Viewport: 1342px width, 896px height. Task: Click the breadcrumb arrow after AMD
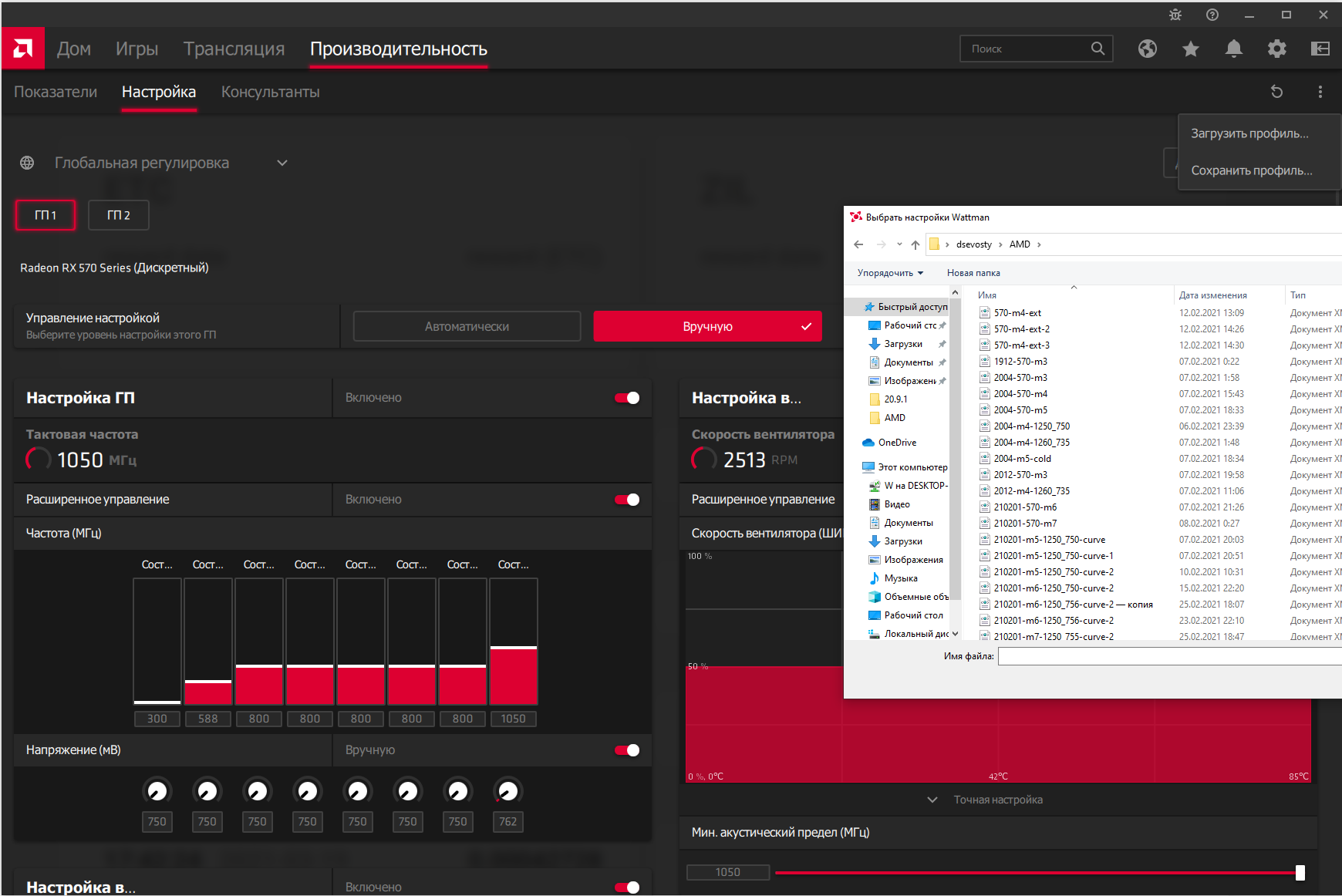point(1039,244)
